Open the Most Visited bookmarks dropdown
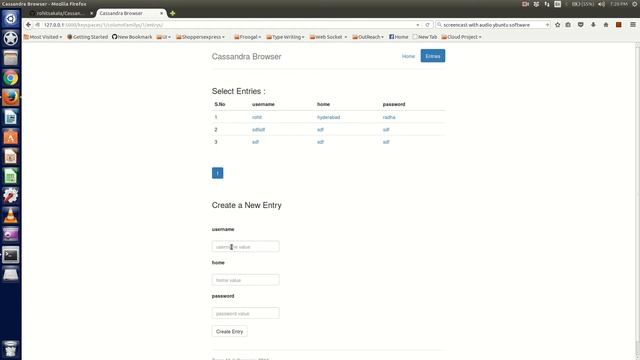 [43, 37]
